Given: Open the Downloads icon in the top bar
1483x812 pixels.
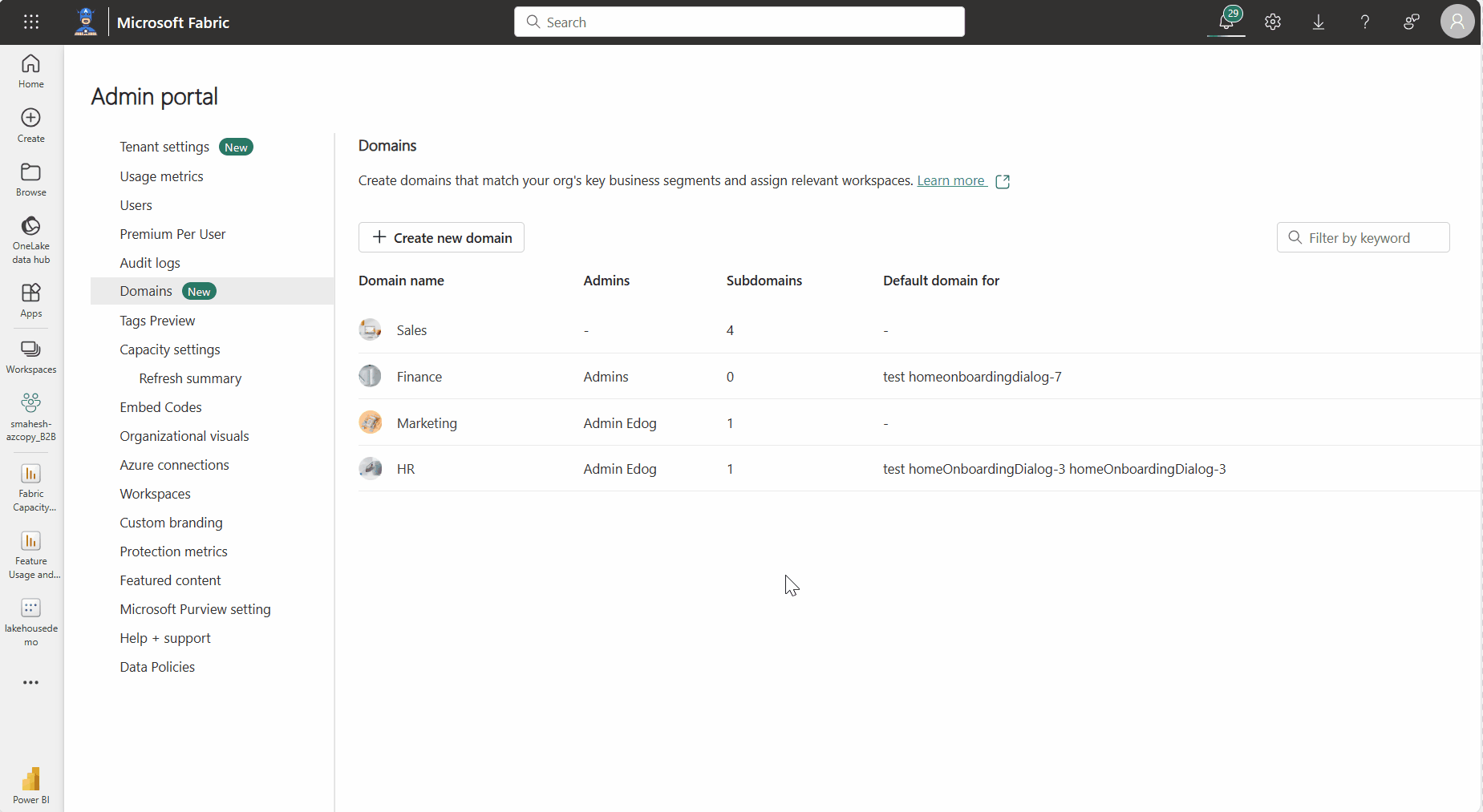Looking at the screenshot, I should (x=1318, y=22).
